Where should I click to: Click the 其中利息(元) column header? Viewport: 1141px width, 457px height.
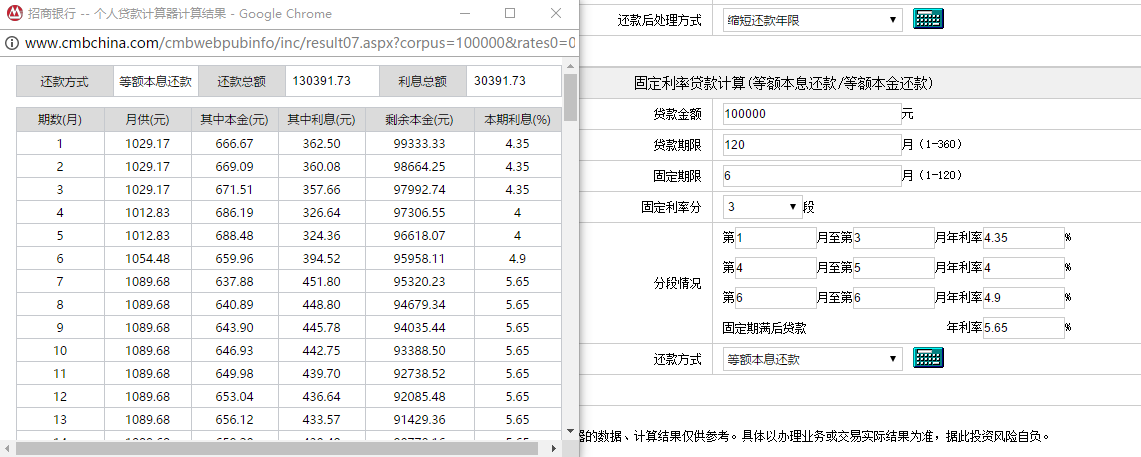pos(322,120)
